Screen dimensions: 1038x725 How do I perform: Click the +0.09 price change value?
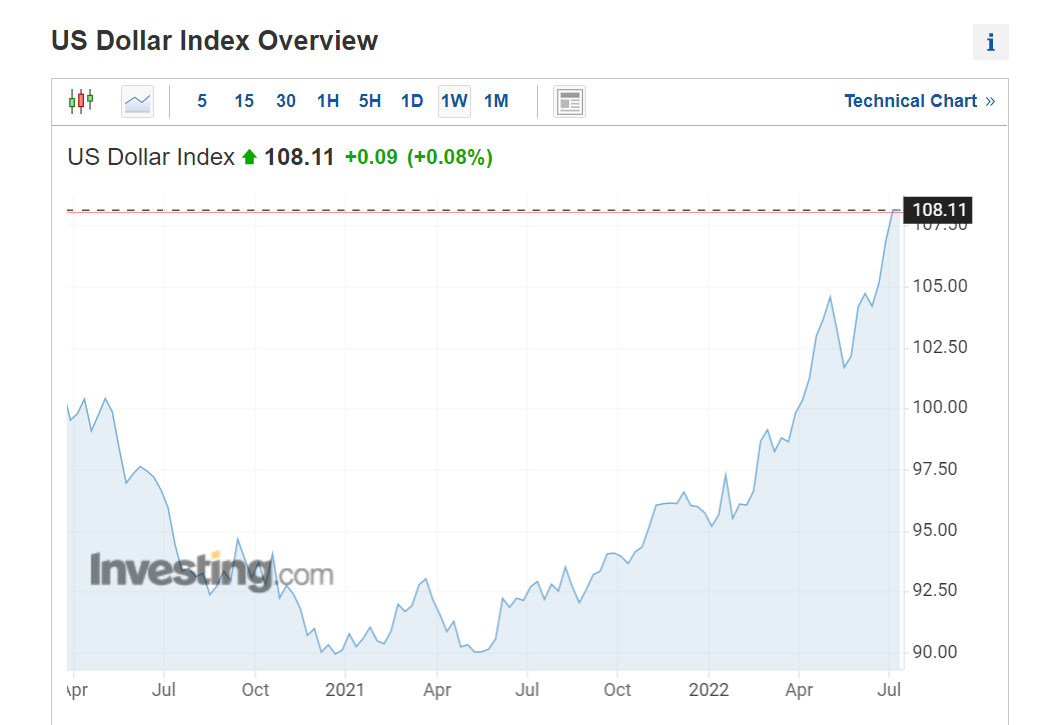pyautogui.click(x=371, y=158)
